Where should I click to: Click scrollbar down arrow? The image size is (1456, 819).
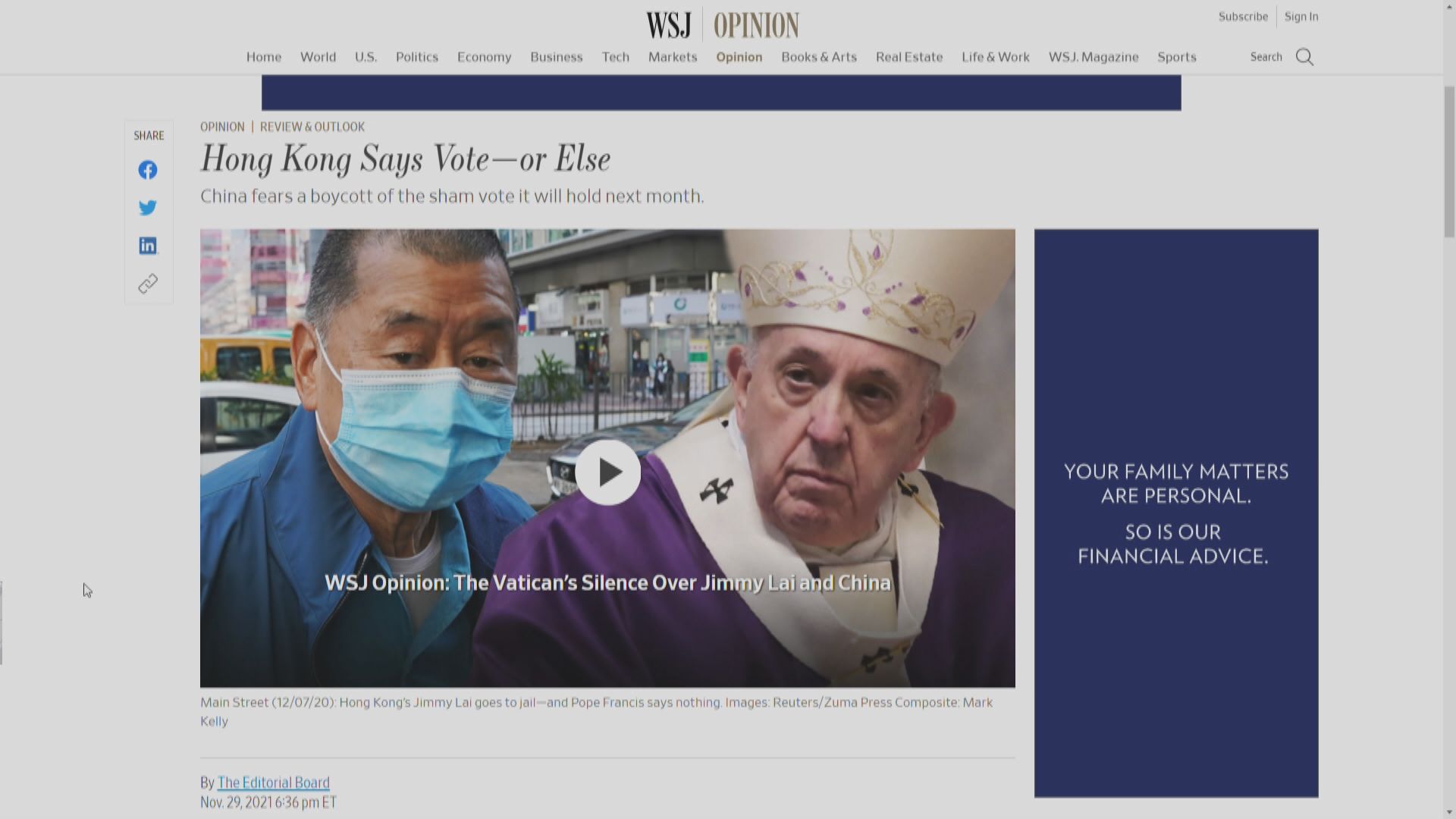(x=1448, y=812)
